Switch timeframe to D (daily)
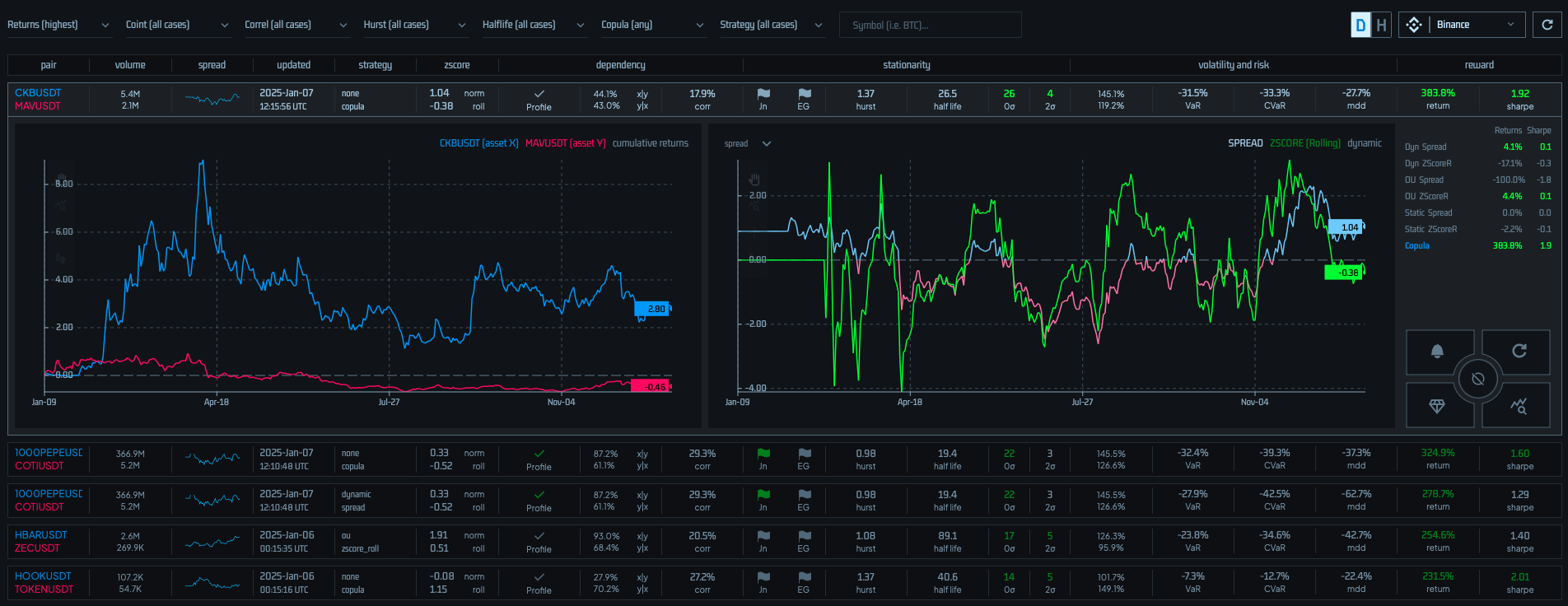This screenshot has width=1568, height=606. click(x=1360, y=25)
